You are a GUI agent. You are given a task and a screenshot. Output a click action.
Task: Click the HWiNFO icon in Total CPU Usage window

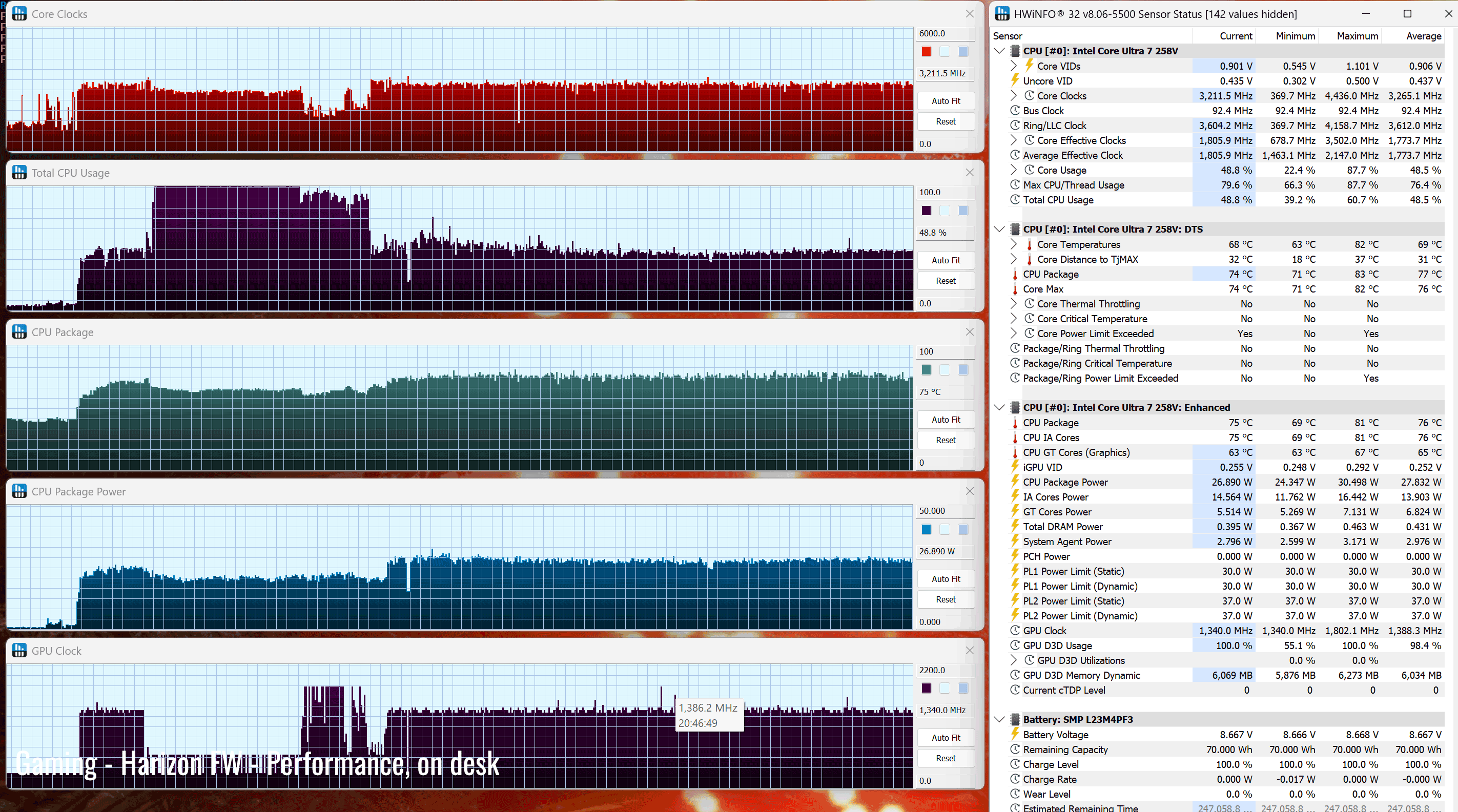tap(19, 173)
